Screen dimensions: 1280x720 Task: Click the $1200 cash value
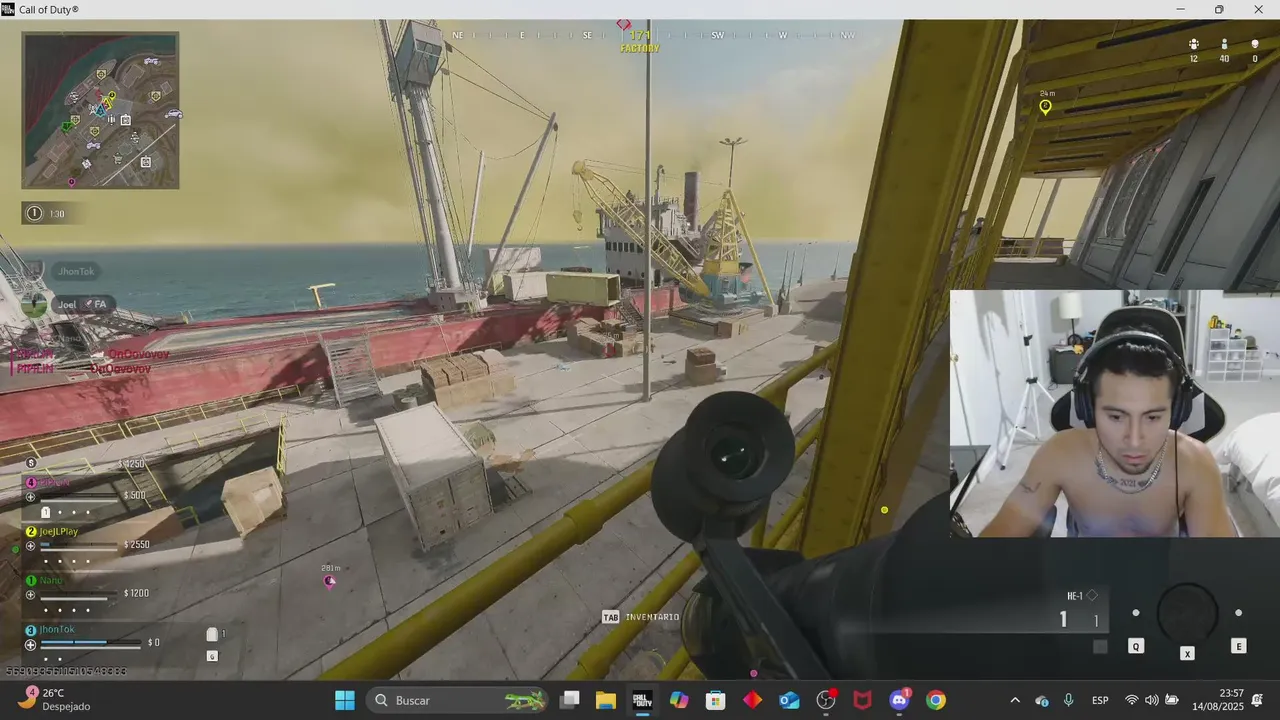(x=137, y=593)
